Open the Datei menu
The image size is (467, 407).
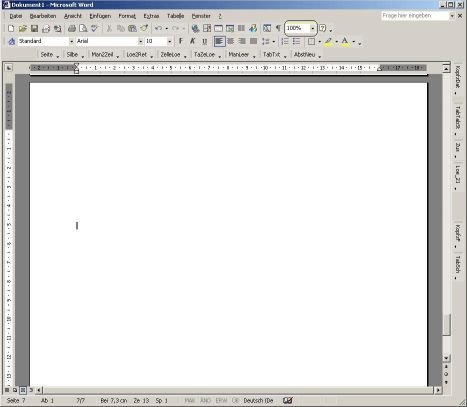(15, 16)
